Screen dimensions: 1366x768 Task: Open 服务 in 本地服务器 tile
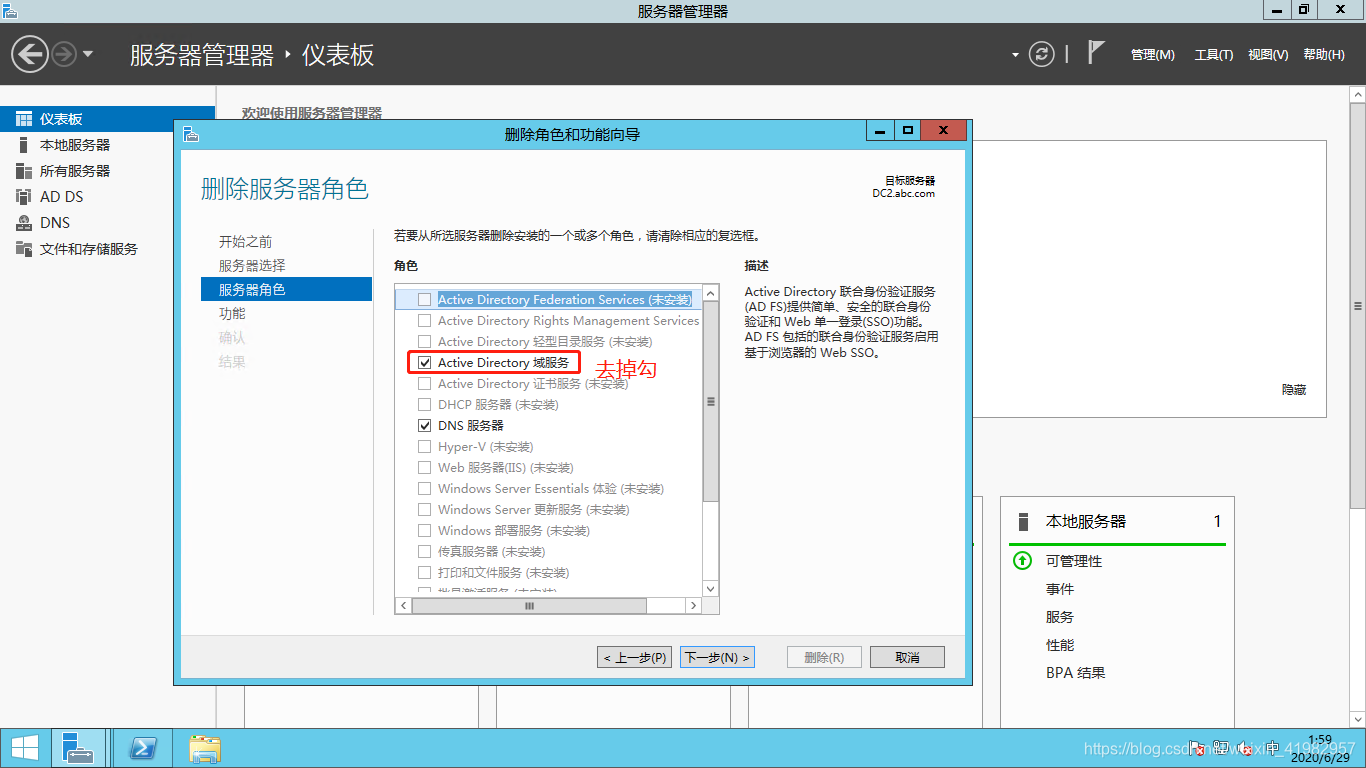pyautogui.click(x=1060, y=617)
